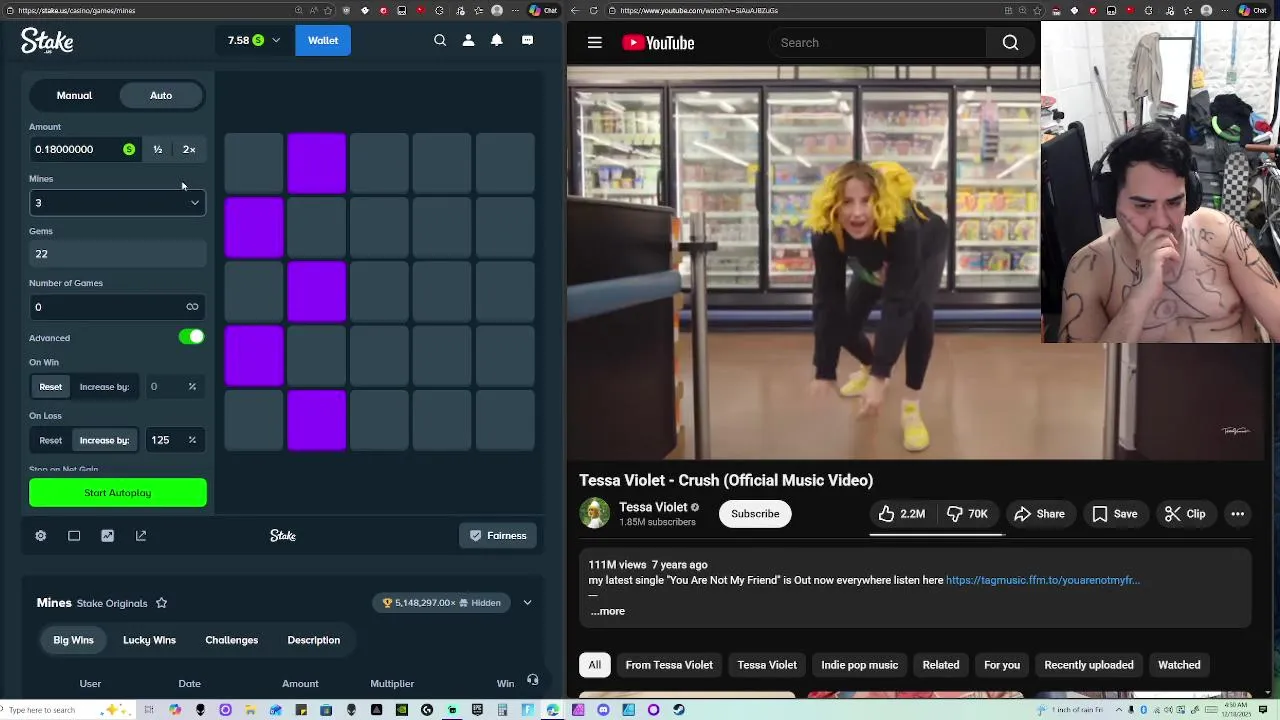Save the video to a playlist
Viewport: 1280px width, 720px height.
point(1115,514)
